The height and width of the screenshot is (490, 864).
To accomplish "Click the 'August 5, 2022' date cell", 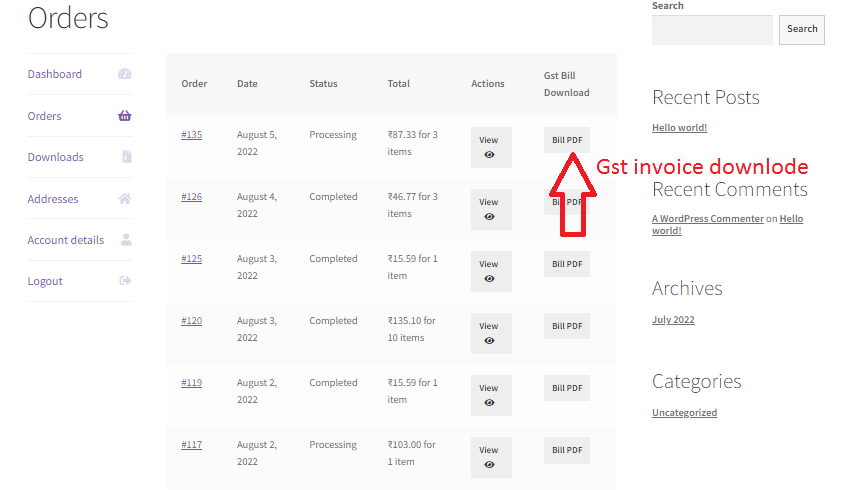I will [x=257, y=143].
